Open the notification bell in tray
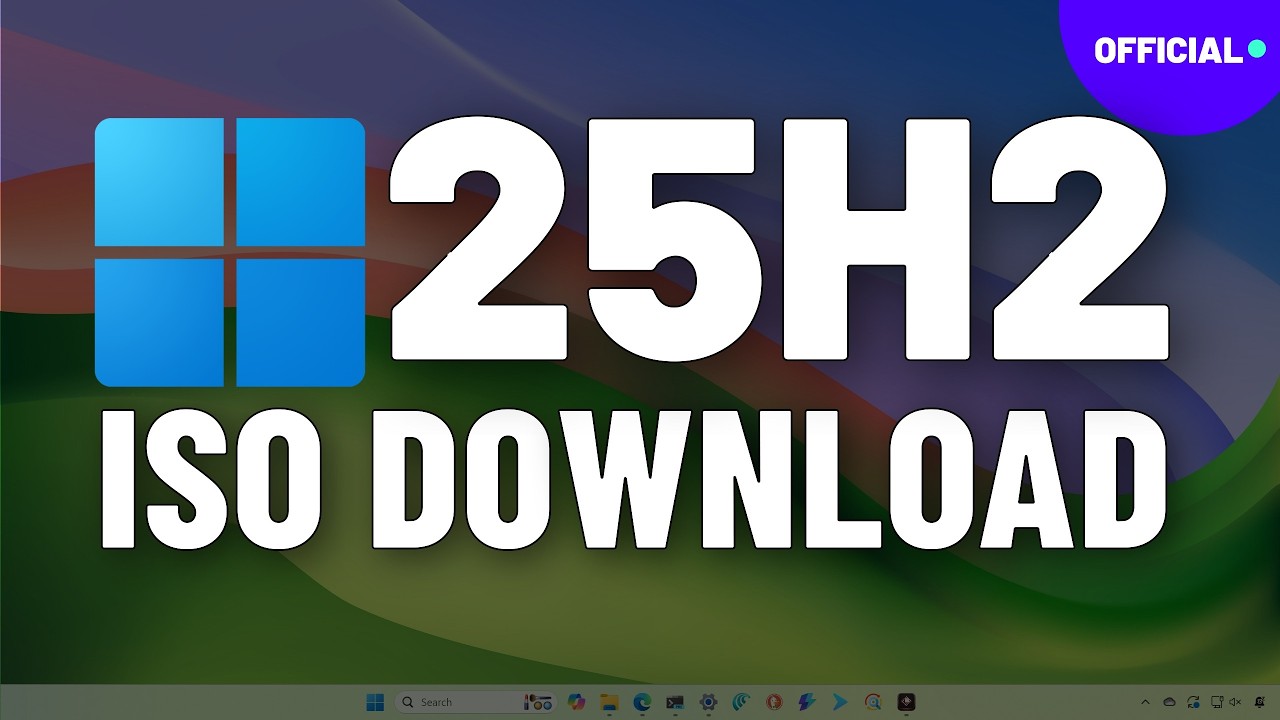Screen dimensions: 1280x720 tap(1260, 702)
